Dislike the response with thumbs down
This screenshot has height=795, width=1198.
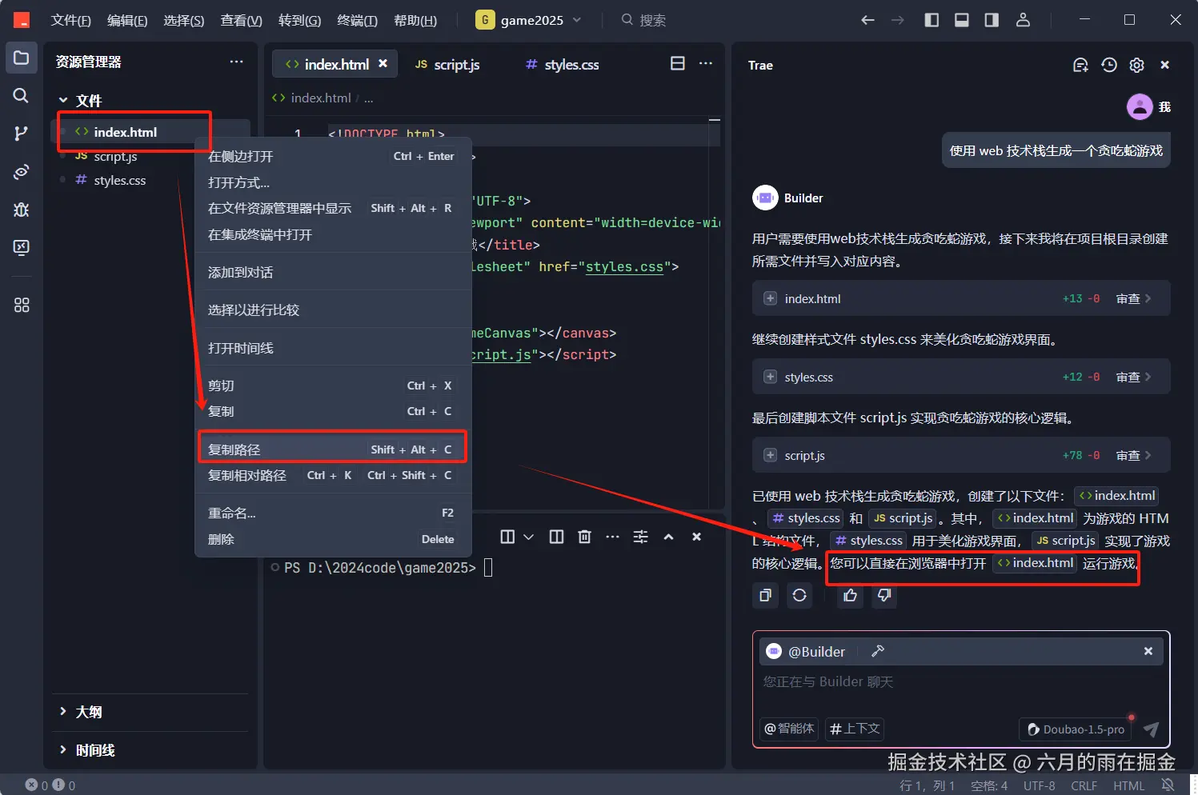(885, 595)
